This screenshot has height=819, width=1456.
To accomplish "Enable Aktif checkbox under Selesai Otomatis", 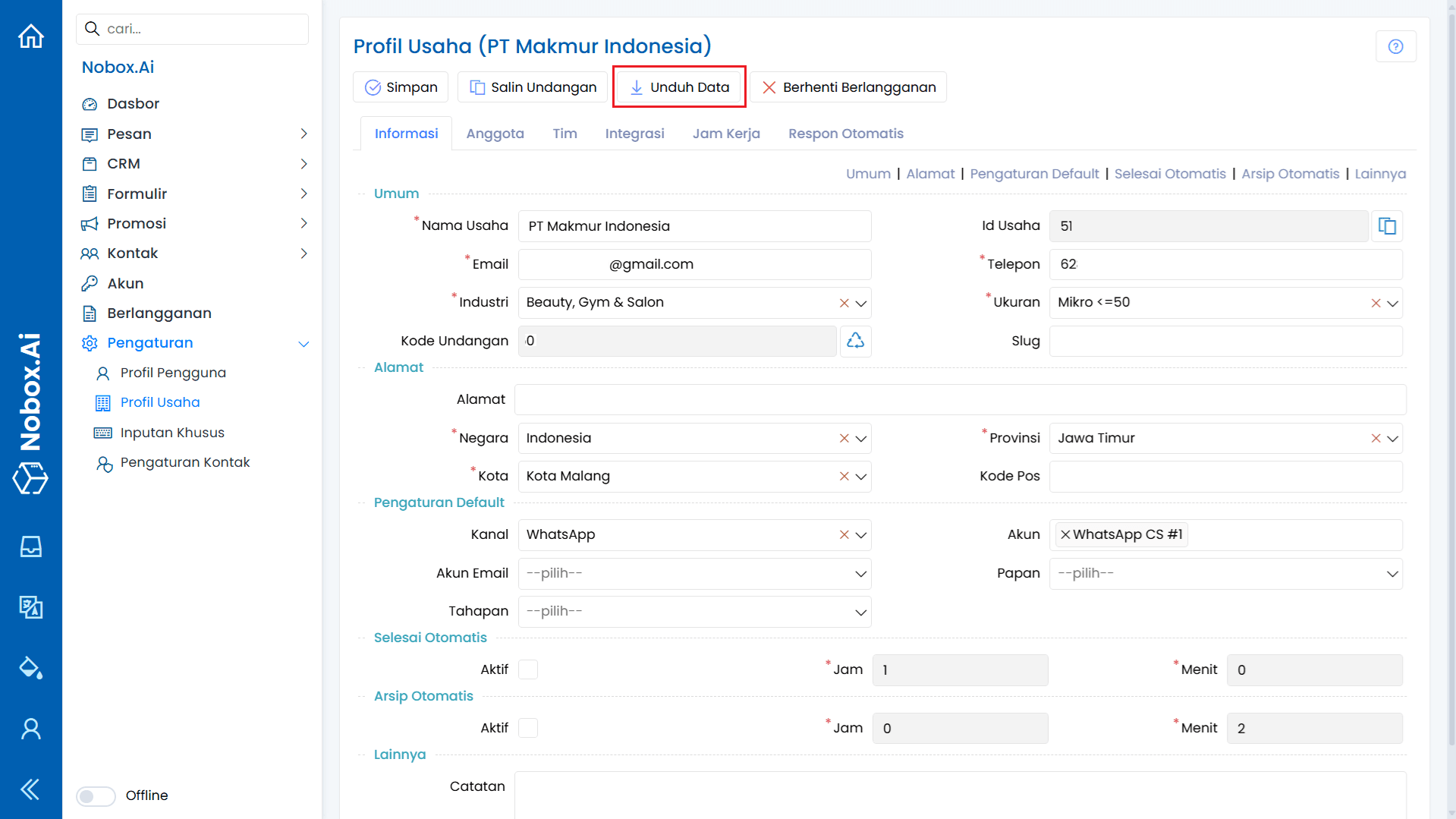I will coord(528,669).
